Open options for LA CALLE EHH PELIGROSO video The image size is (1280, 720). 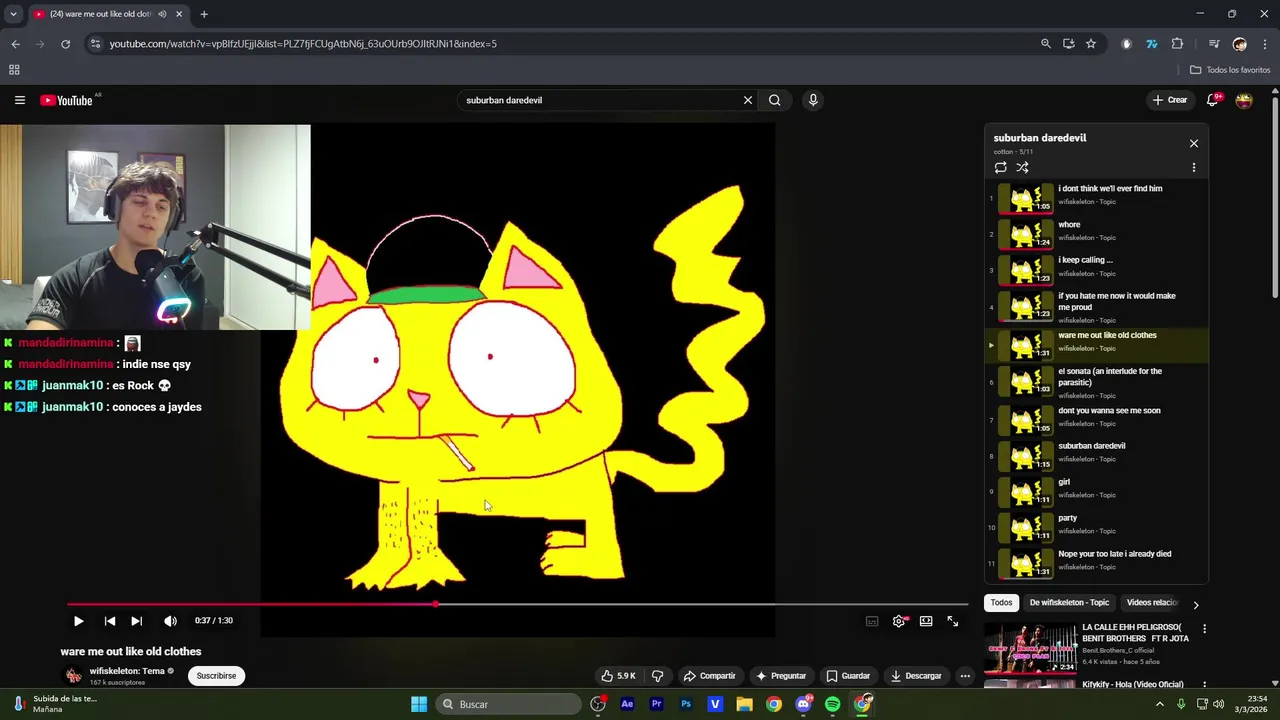1204,629
